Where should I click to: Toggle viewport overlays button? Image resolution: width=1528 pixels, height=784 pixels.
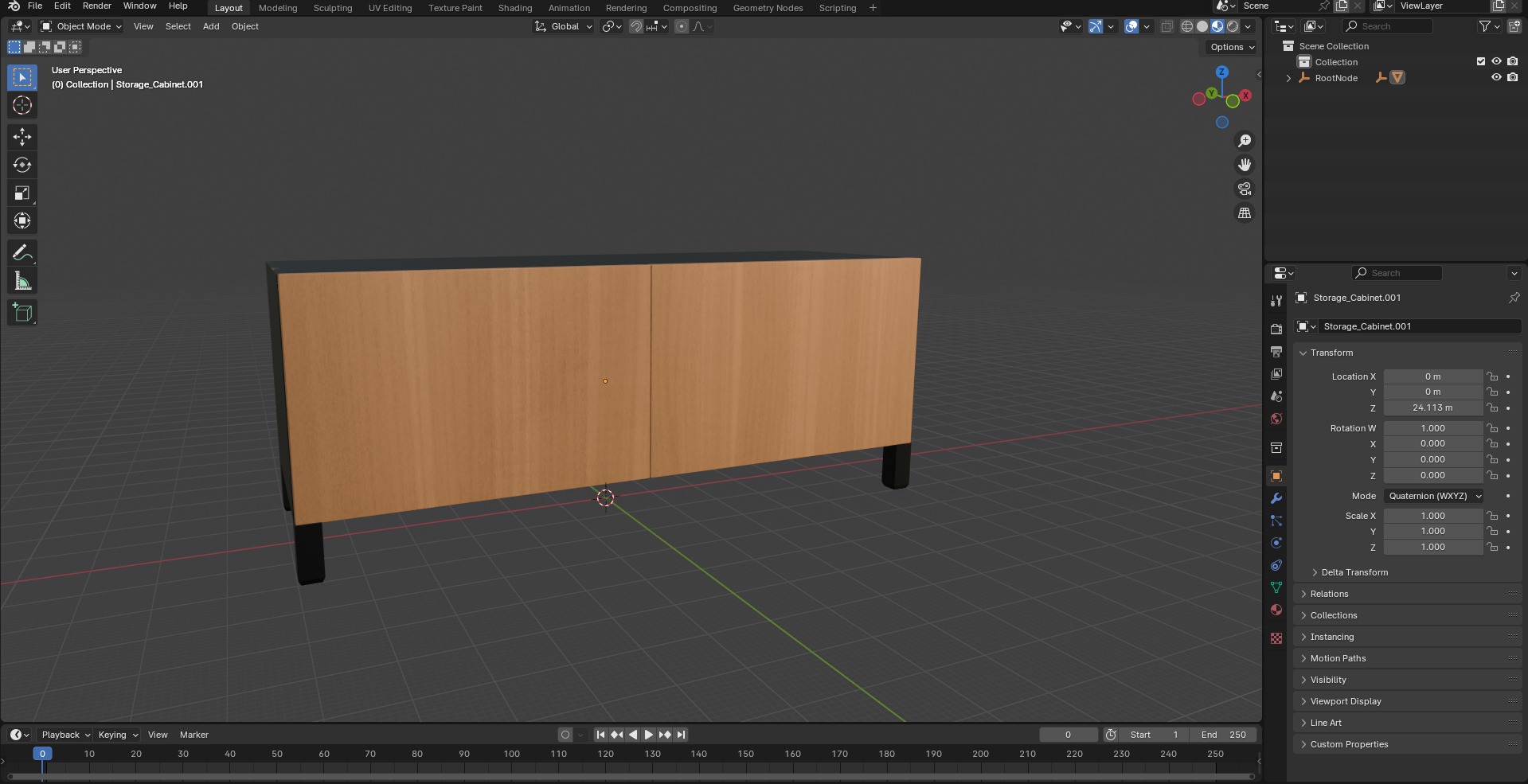click(1131, 26)
